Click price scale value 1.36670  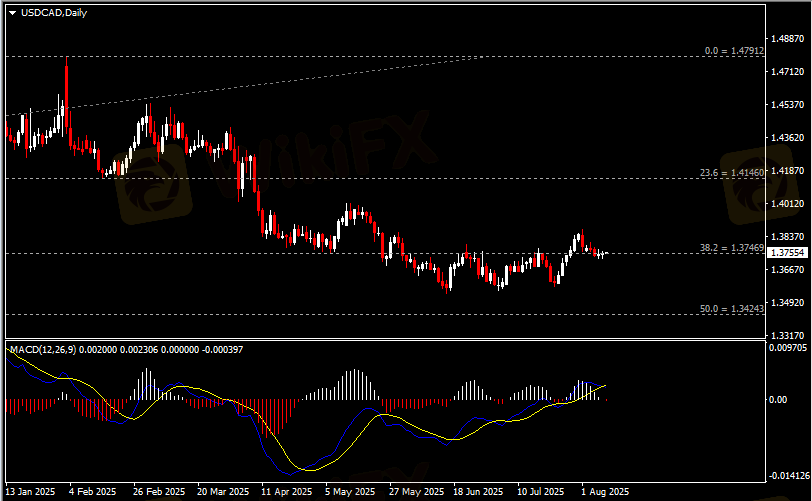(x=787, y=269)
